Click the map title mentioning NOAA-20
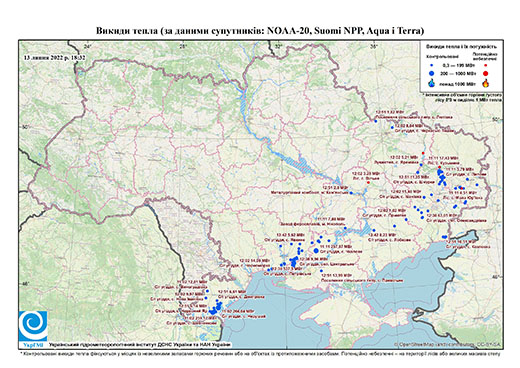The image size is (520, 368). point(260,31)
